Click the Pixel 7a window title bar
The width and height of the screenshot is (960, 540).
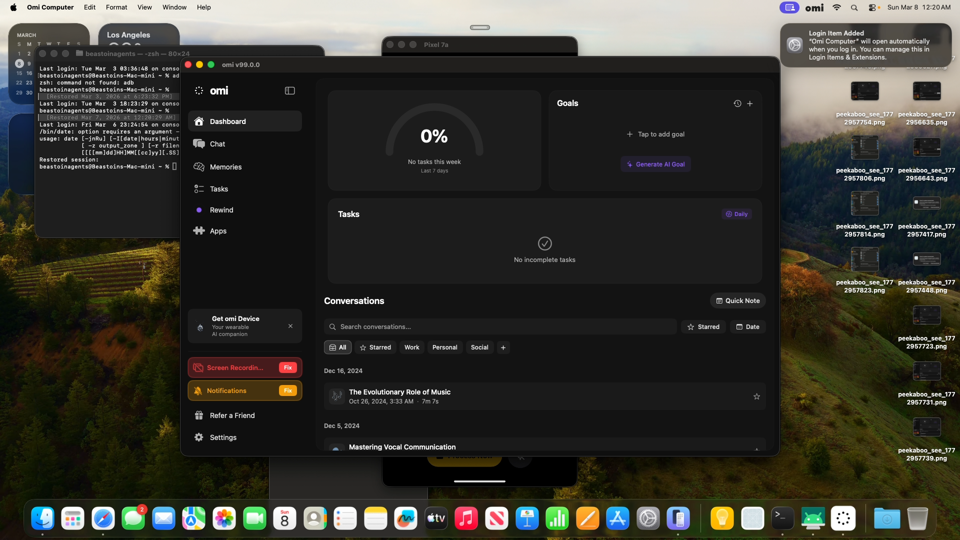tap(479, 45)
